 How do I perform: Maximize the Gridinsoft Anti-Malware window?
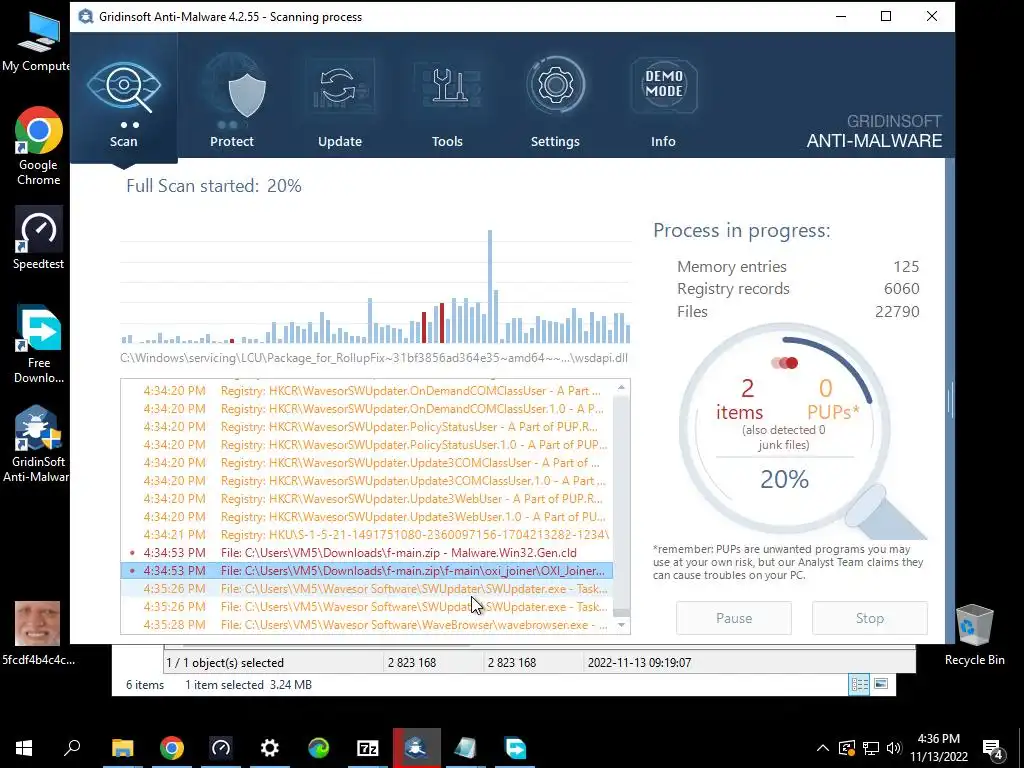tap(886, 16)
